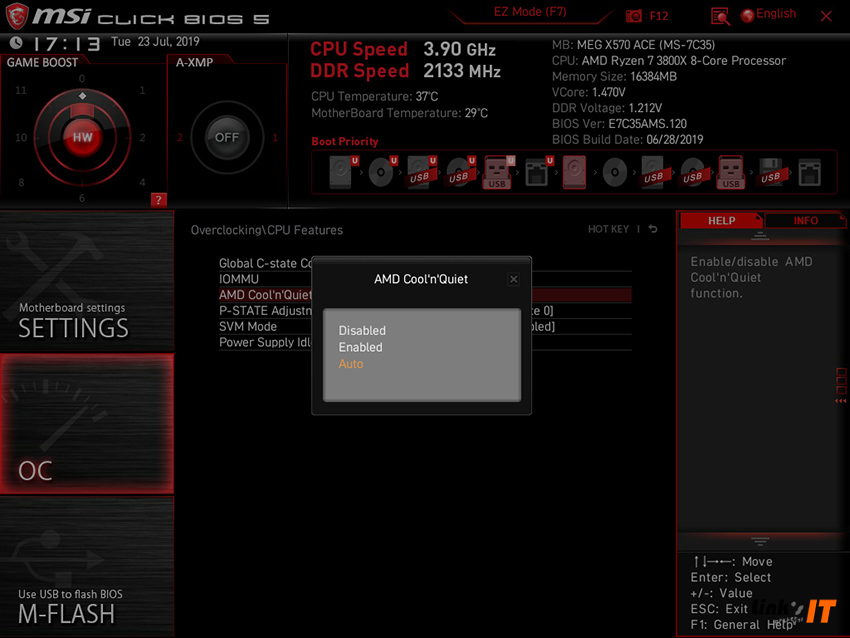This screenshot has width=850, height=638.
Task: Toggle the A-XMP OFF knob
Action: pos(227,138)
